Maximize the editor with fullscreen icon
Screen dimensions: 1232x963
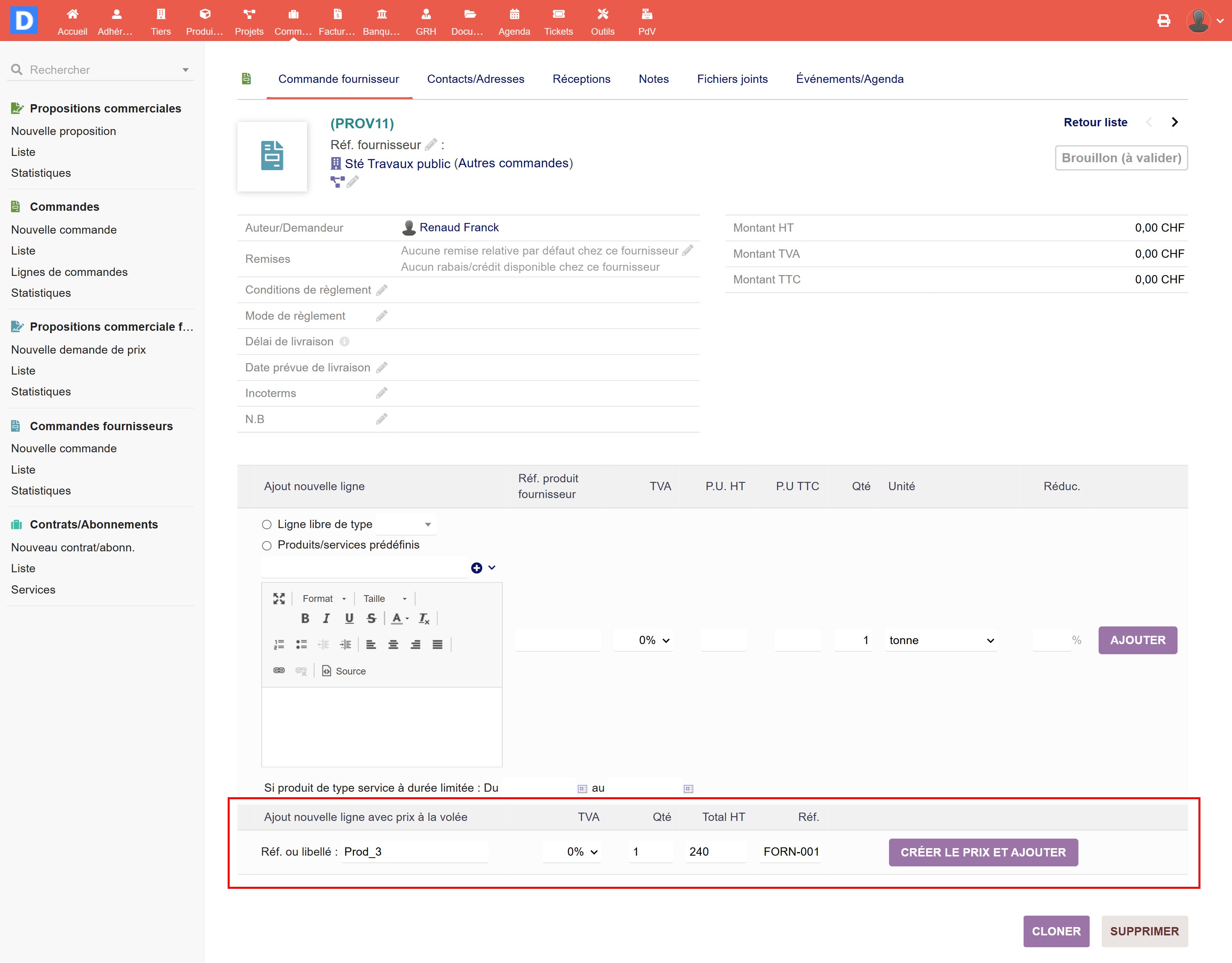279,599
